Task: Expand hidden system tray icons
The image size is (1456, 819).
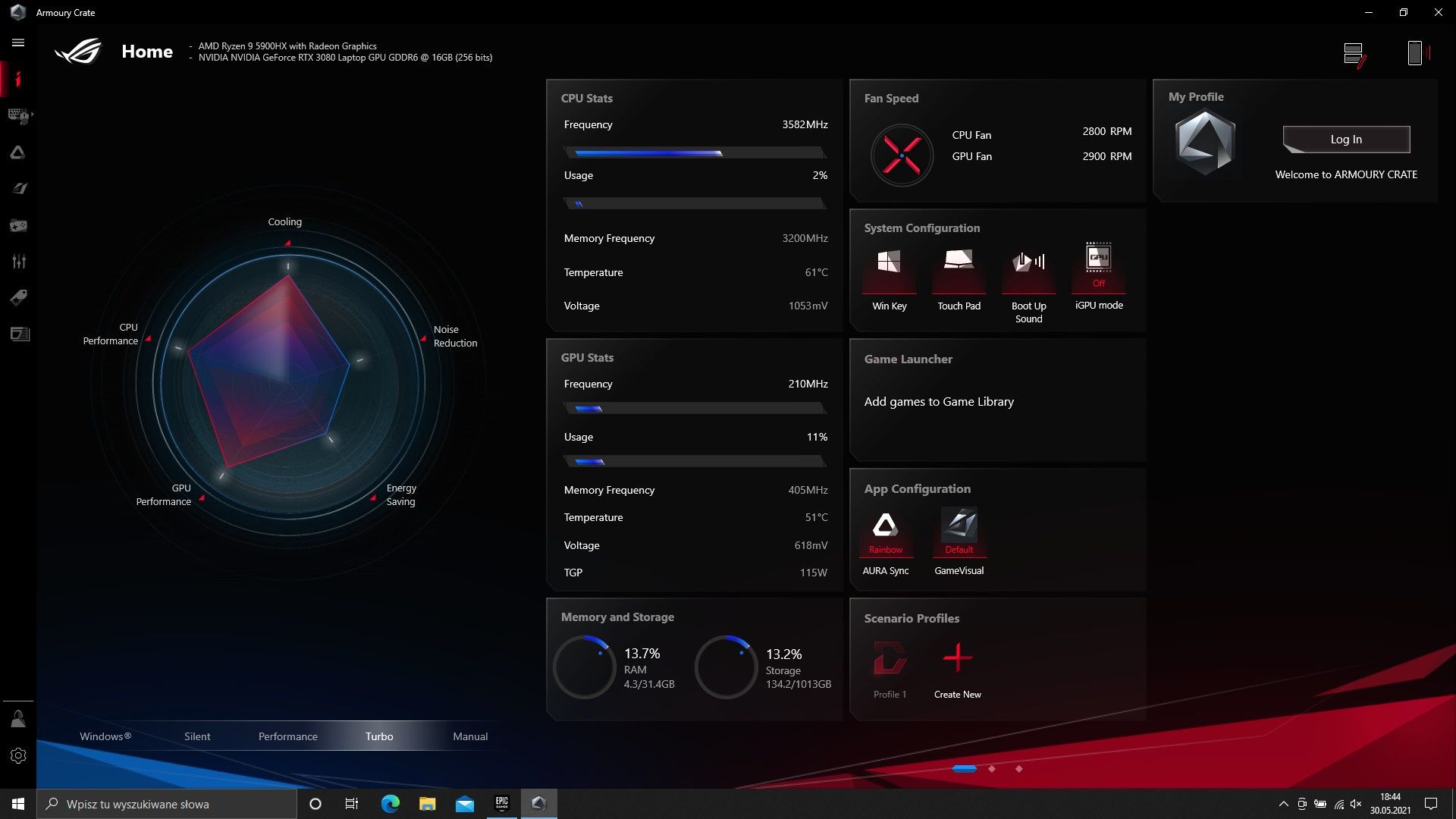Action: point(1283,804)
